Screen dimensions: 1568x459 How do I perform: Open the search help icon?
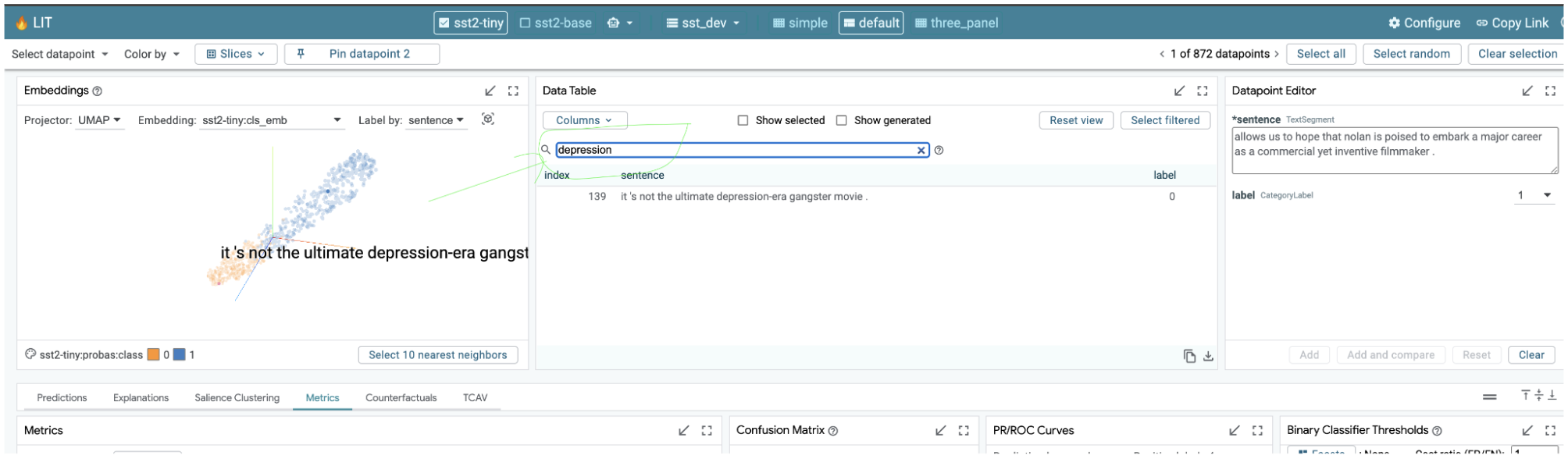(939, 151)
